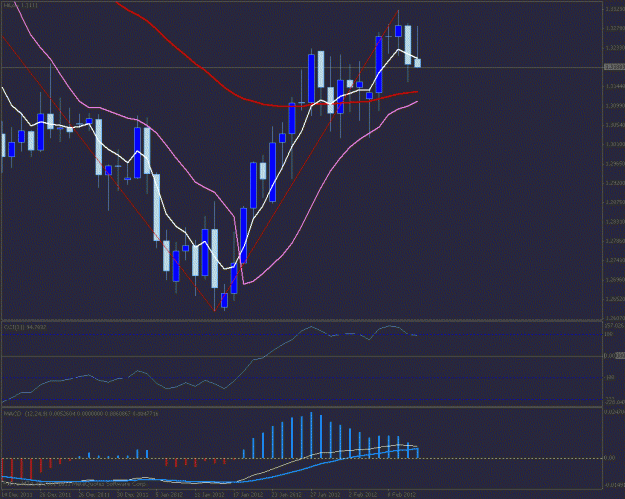
Task: Click the last candlestick on the chart
Action: click(417, 63)
